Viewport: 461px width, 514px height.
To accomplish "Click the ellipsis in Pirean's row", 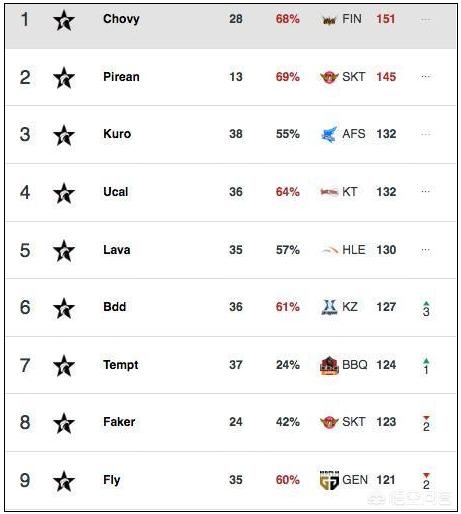I will (425, 77).
